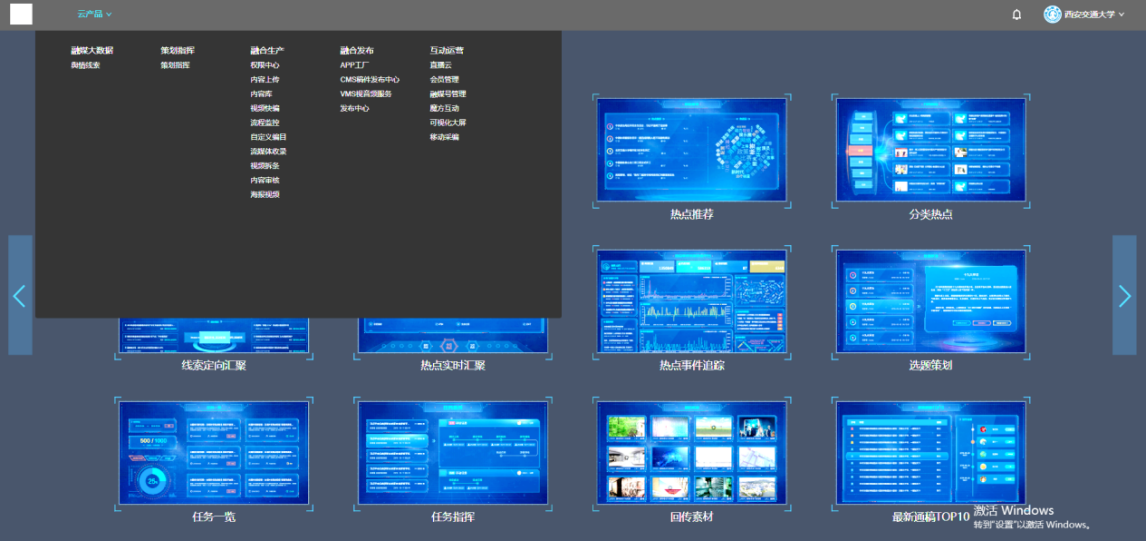Image resolution: width=1146 pixels, height=541 pixels.
Task: Go to previous page with left arrow
Action: (x=20, y=295)
